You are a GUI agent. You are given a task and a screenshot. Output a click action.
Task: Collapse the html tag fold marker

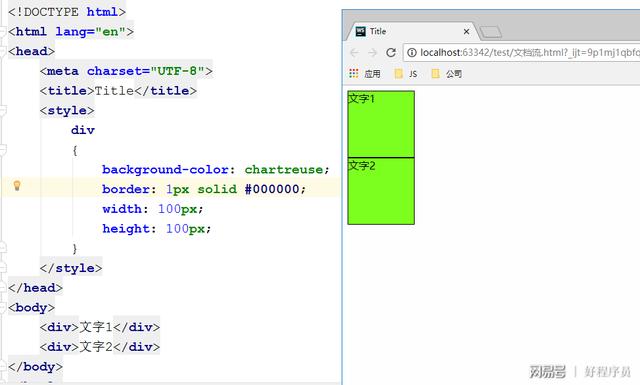2,32
